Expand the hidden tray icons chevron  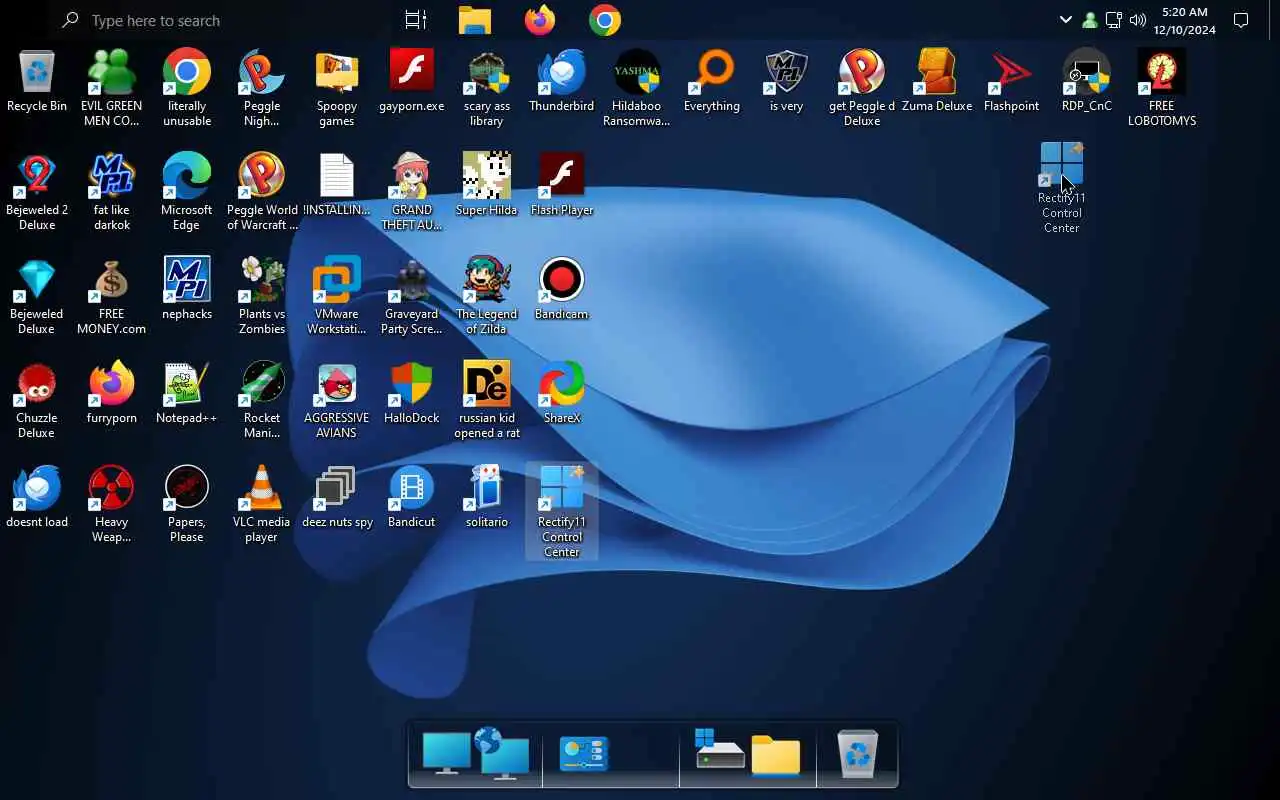coord(1066,20)
